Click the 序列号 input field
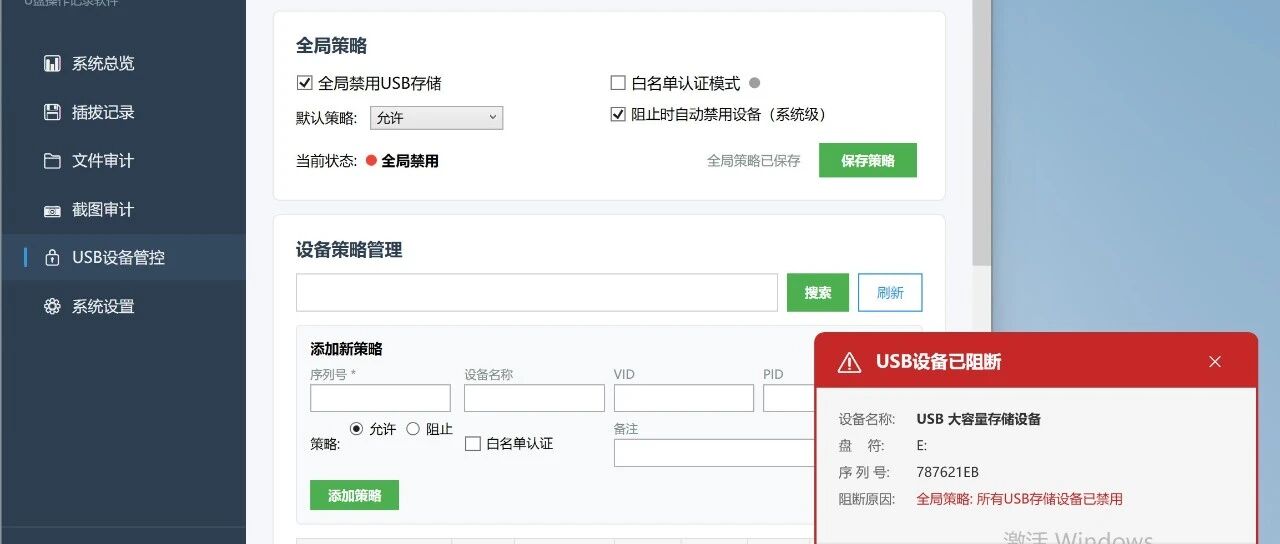This screenshot has height=544, width=1280. click(380, 398)
